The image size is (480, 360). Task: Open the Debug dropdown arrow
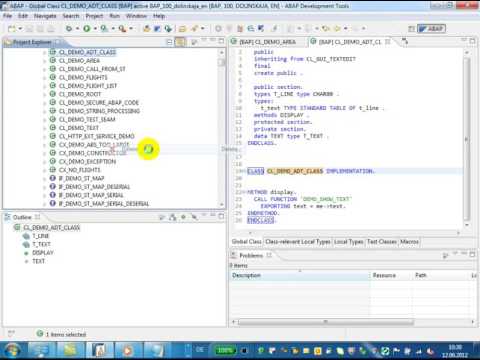(x=77, y=29)
